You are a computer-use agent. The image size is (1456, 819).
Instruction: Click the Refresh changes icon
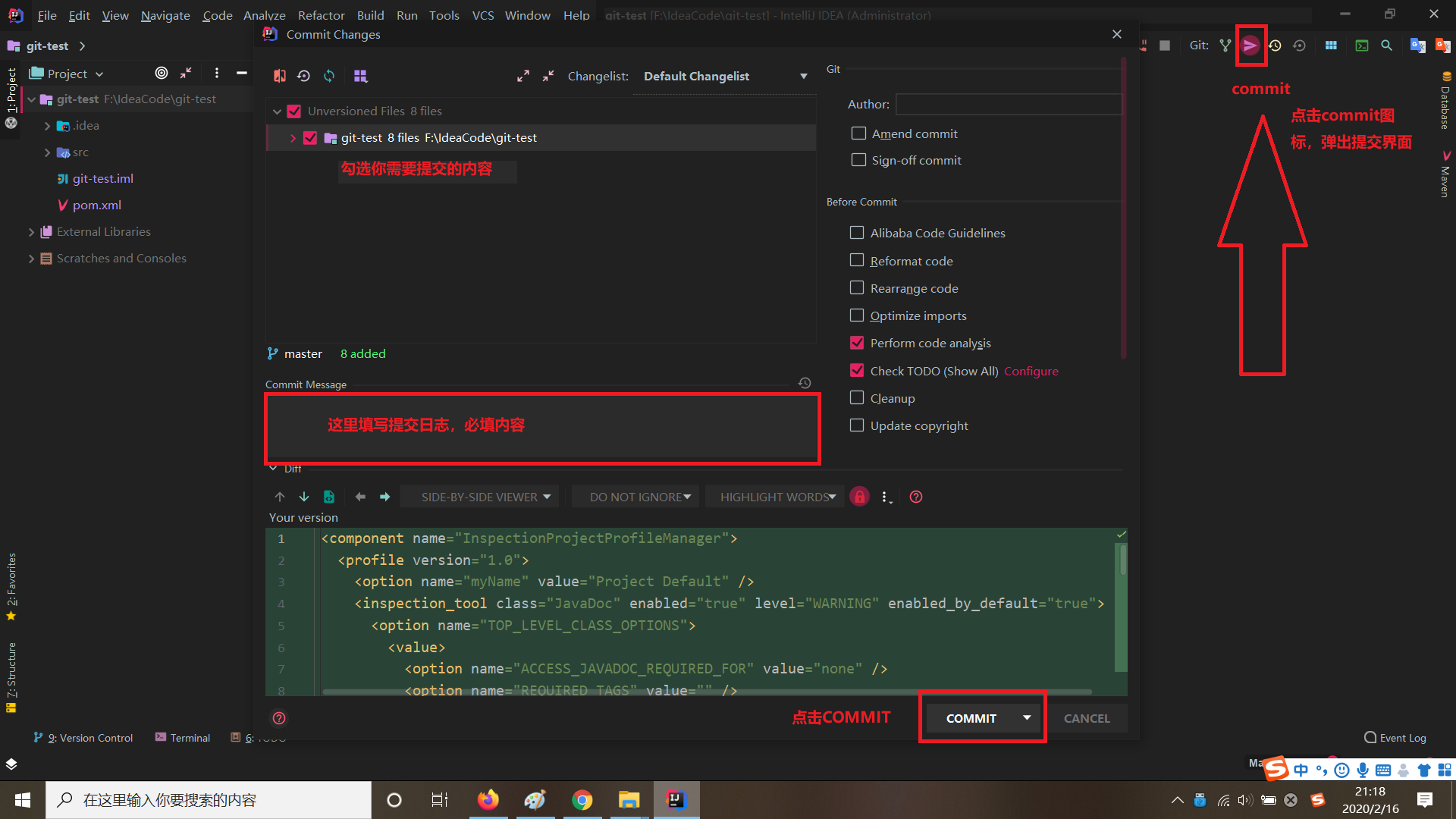coord(329,76)
